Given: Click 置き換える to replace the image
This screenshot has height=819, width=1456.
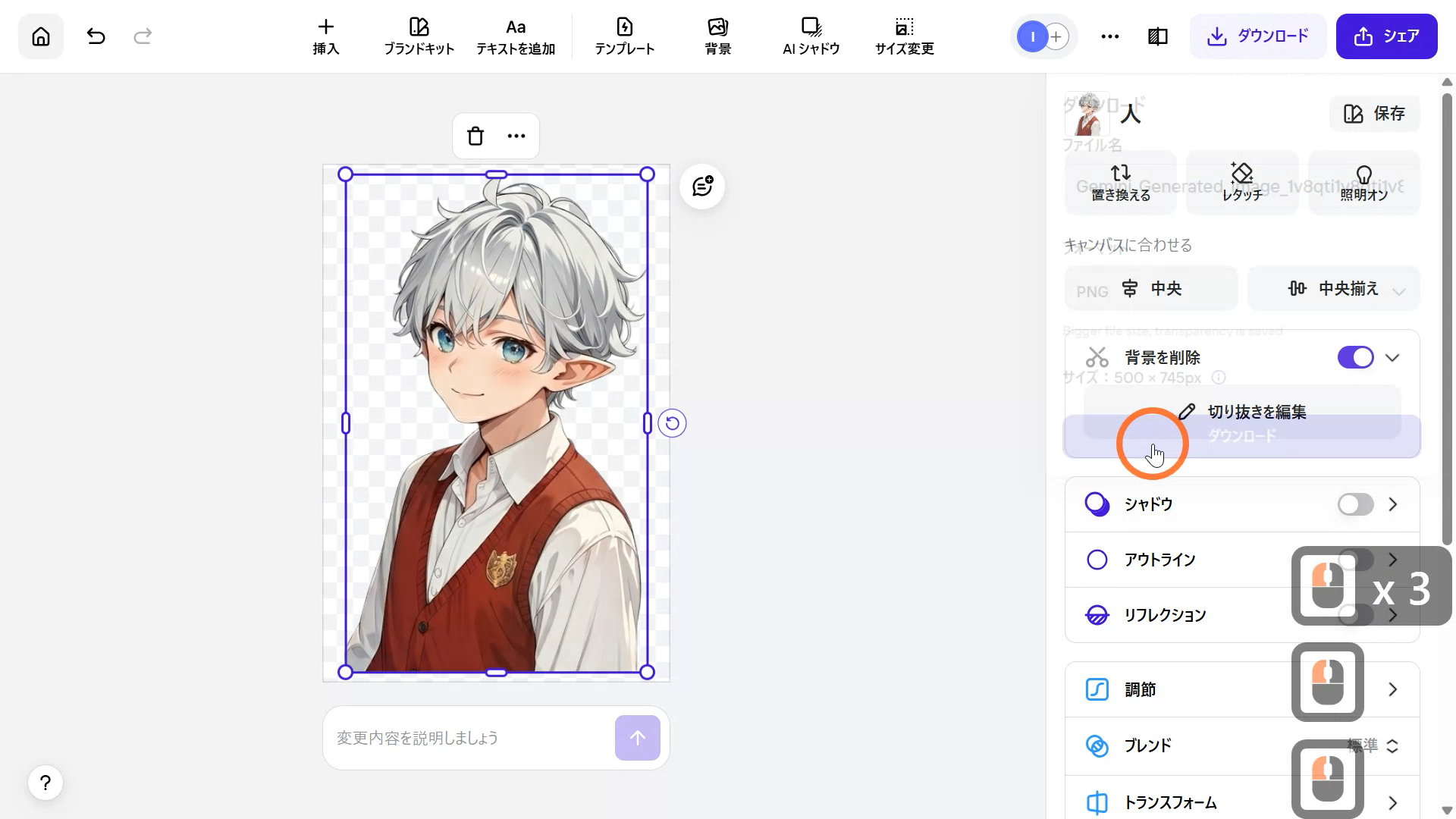Looking at the screenshot, I should coord(1121,183).
